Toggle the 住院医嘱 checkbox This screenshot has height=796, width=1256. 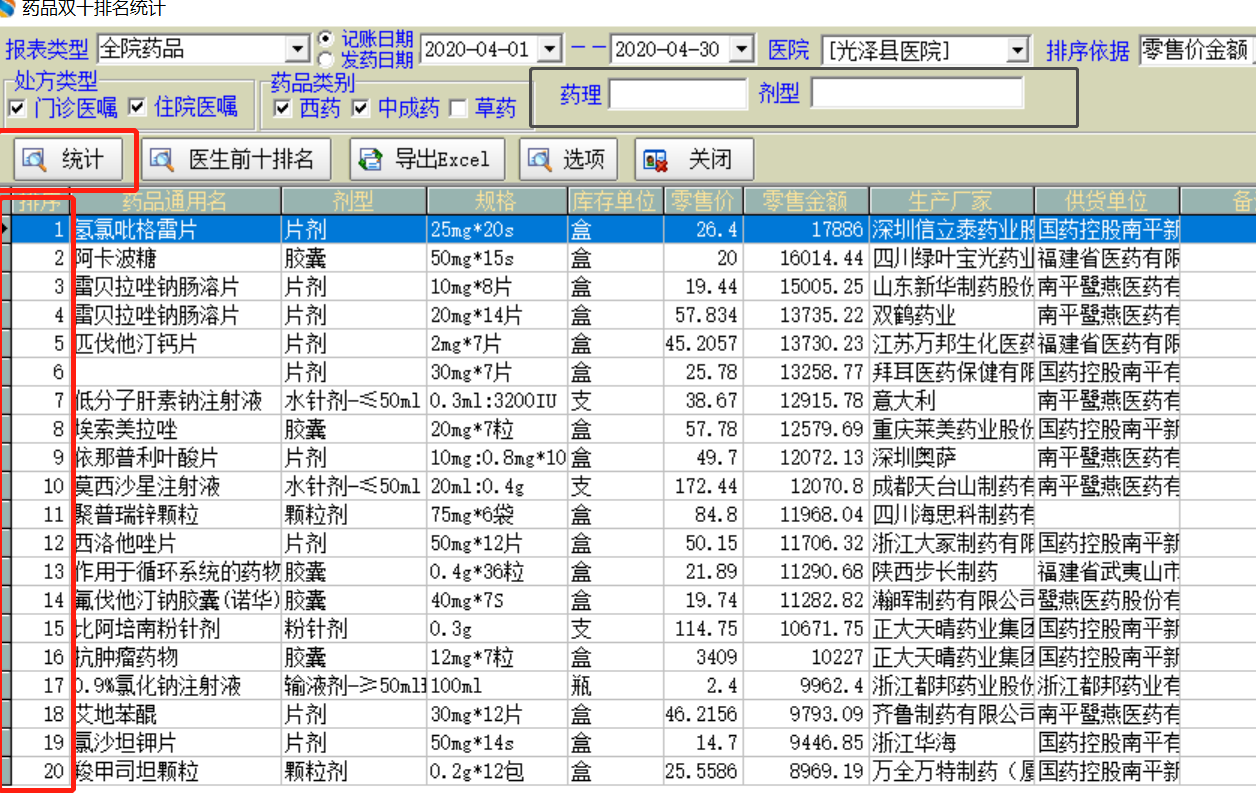136,108
